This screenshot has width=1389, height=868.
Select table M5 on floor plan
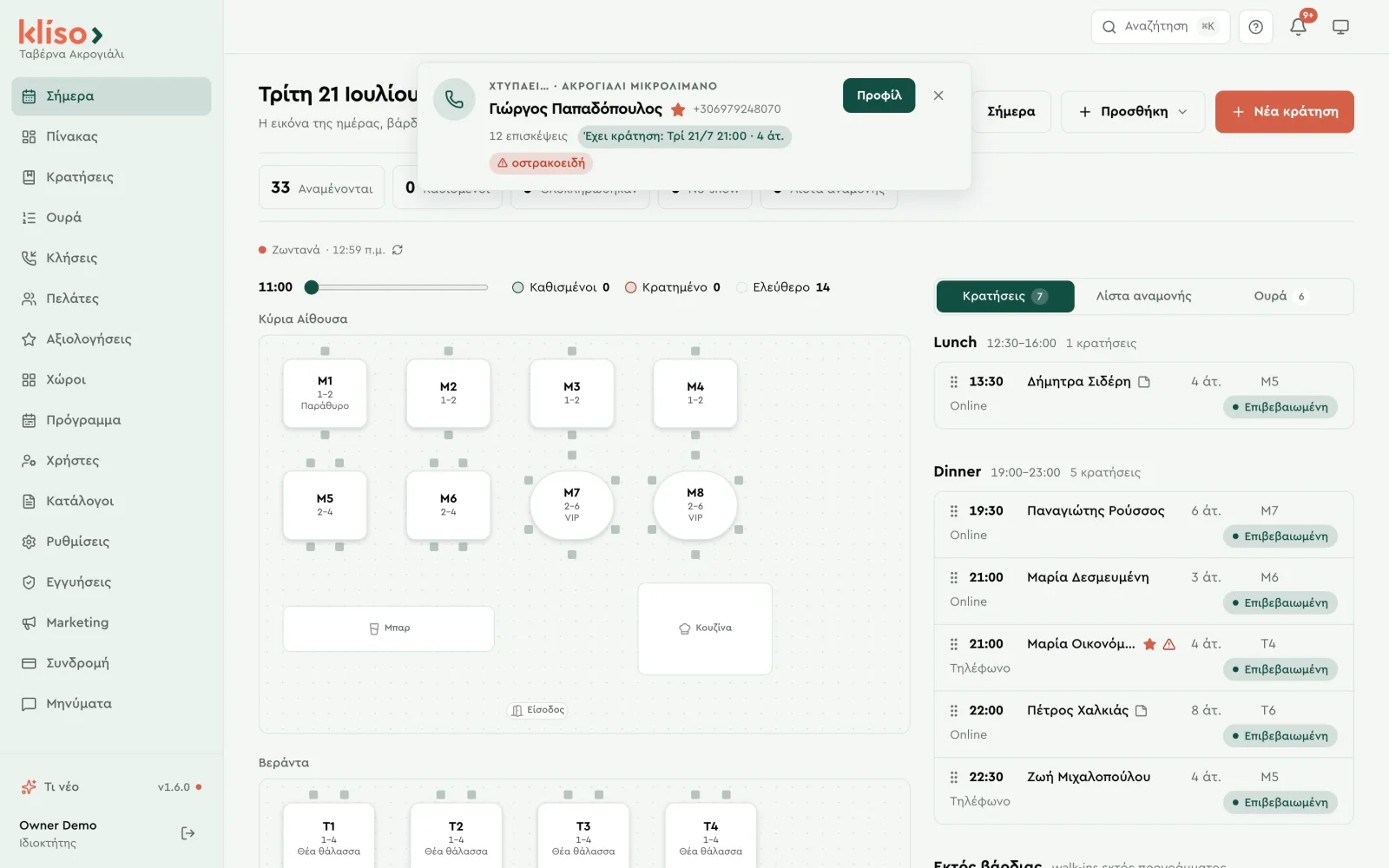pyautogui.click(x=325, y=505)
